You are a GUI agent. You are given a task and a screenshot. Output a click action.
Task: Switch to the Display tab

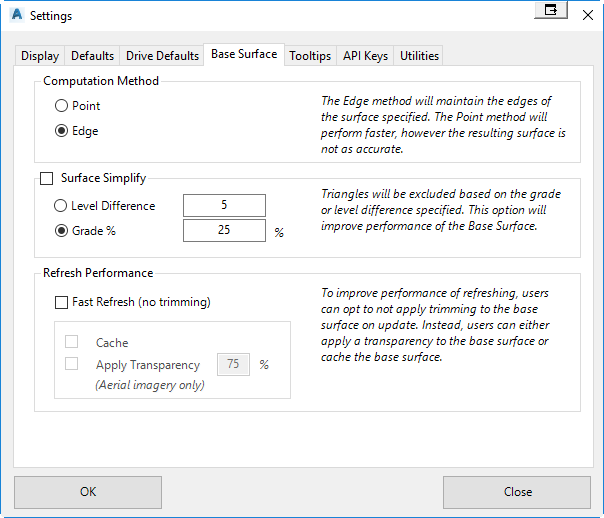(x=40, y=56)
